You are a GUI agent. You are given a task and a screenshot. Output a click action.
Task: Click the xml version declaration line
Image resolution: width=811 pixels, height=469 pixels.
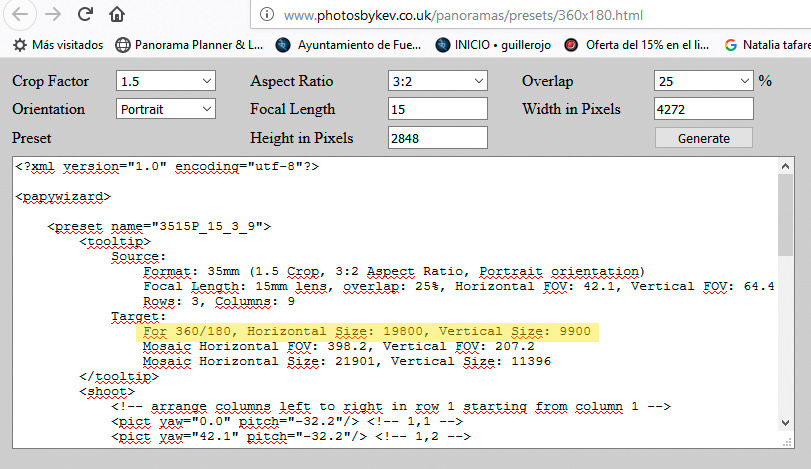167,167
